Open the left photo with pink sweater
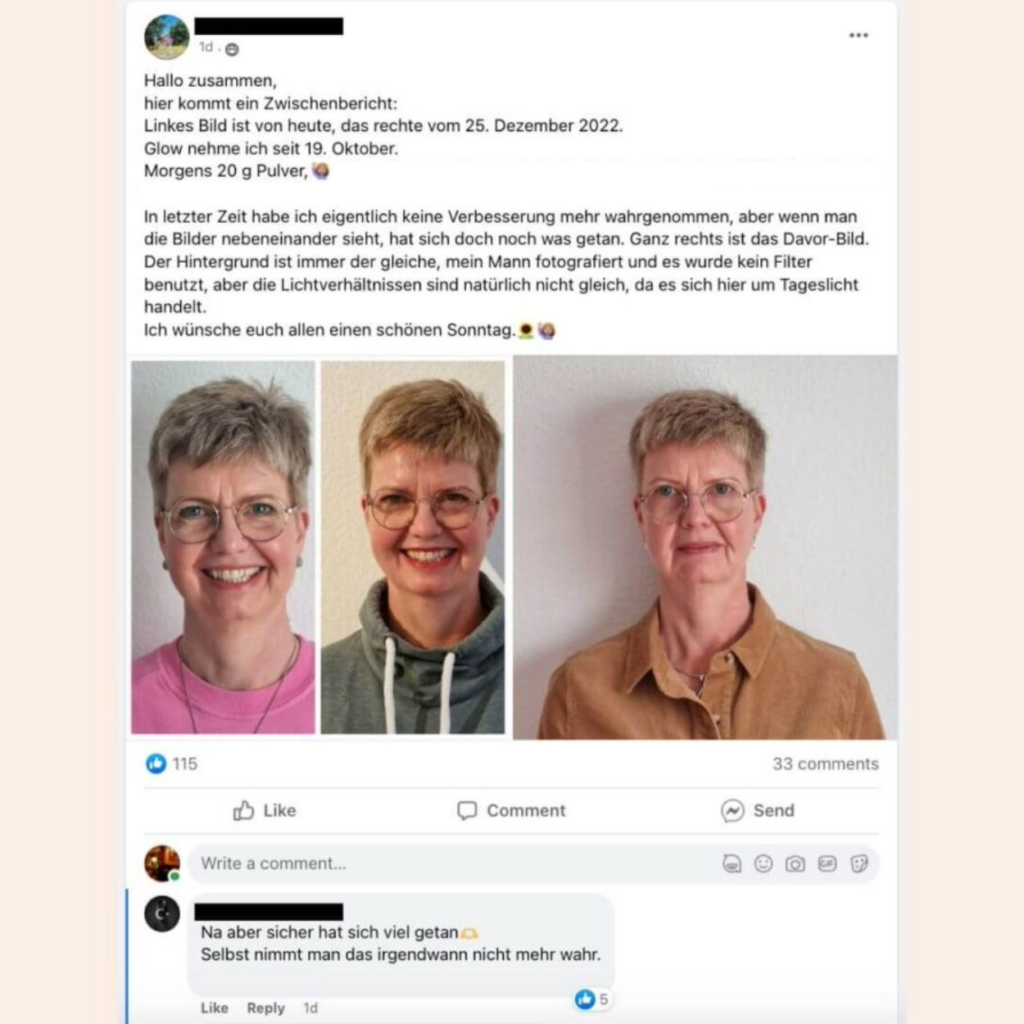1024x1024 pixels. [223, 547]
